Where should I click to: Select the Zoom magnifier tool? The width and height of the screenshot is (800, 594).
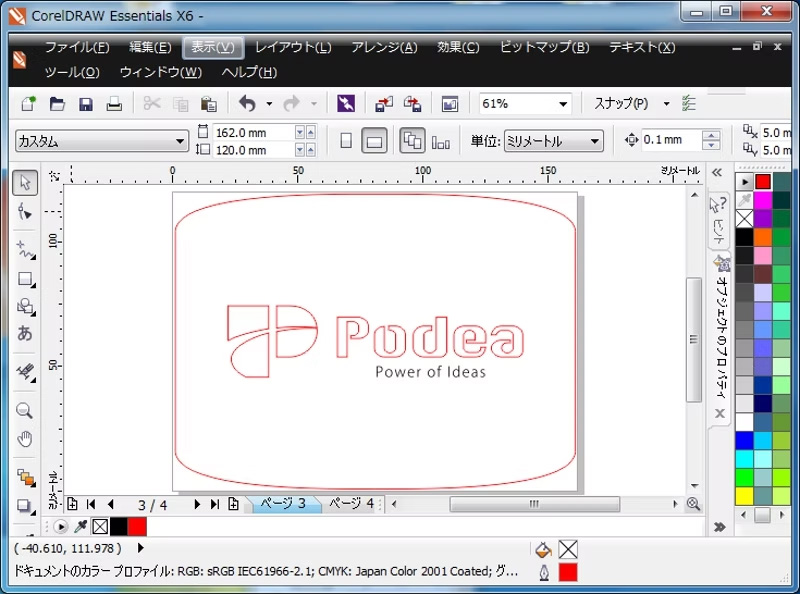25,410
